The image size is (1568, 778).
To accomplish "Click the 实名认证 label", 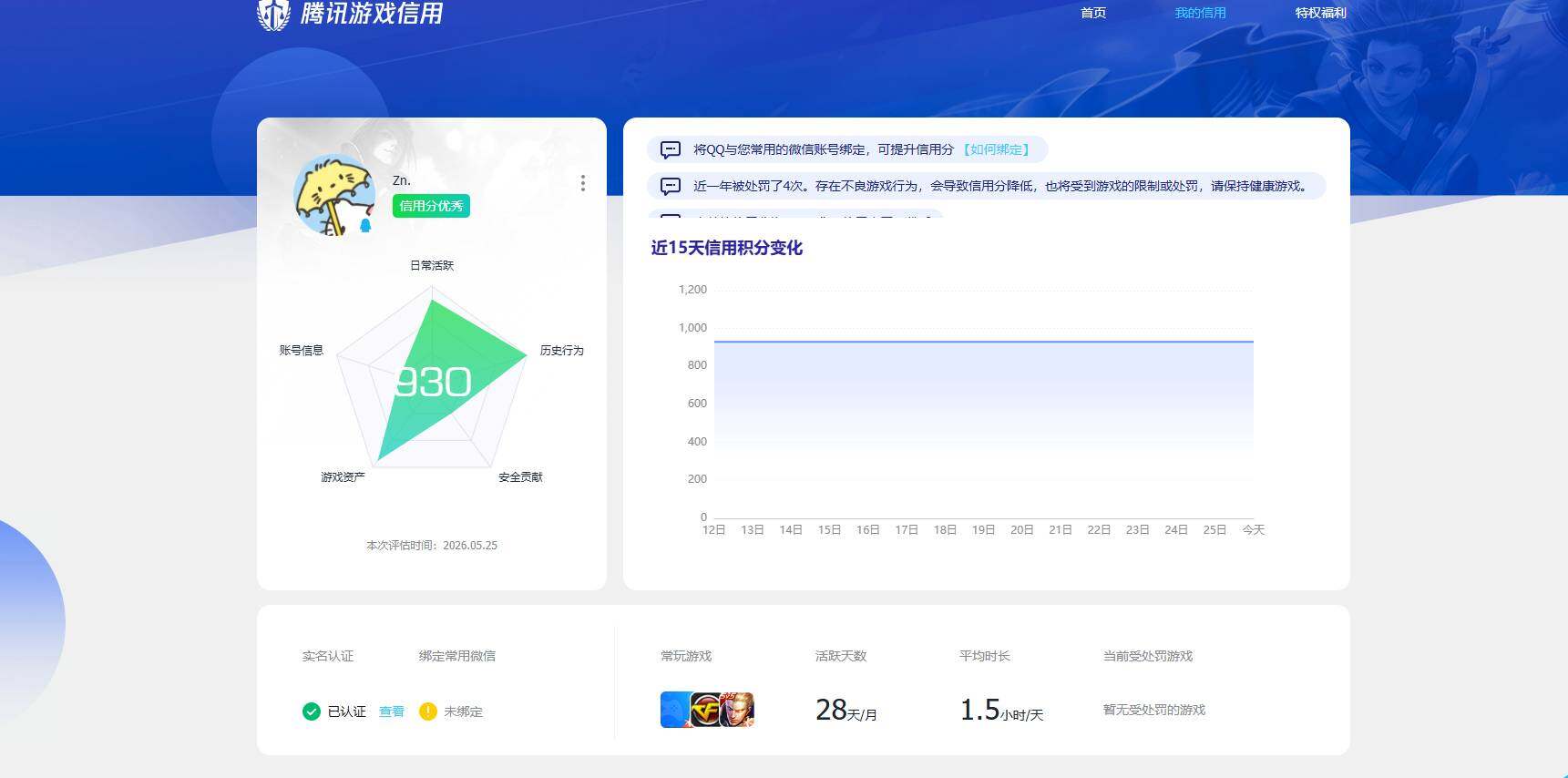I will [x=328, y=656].
